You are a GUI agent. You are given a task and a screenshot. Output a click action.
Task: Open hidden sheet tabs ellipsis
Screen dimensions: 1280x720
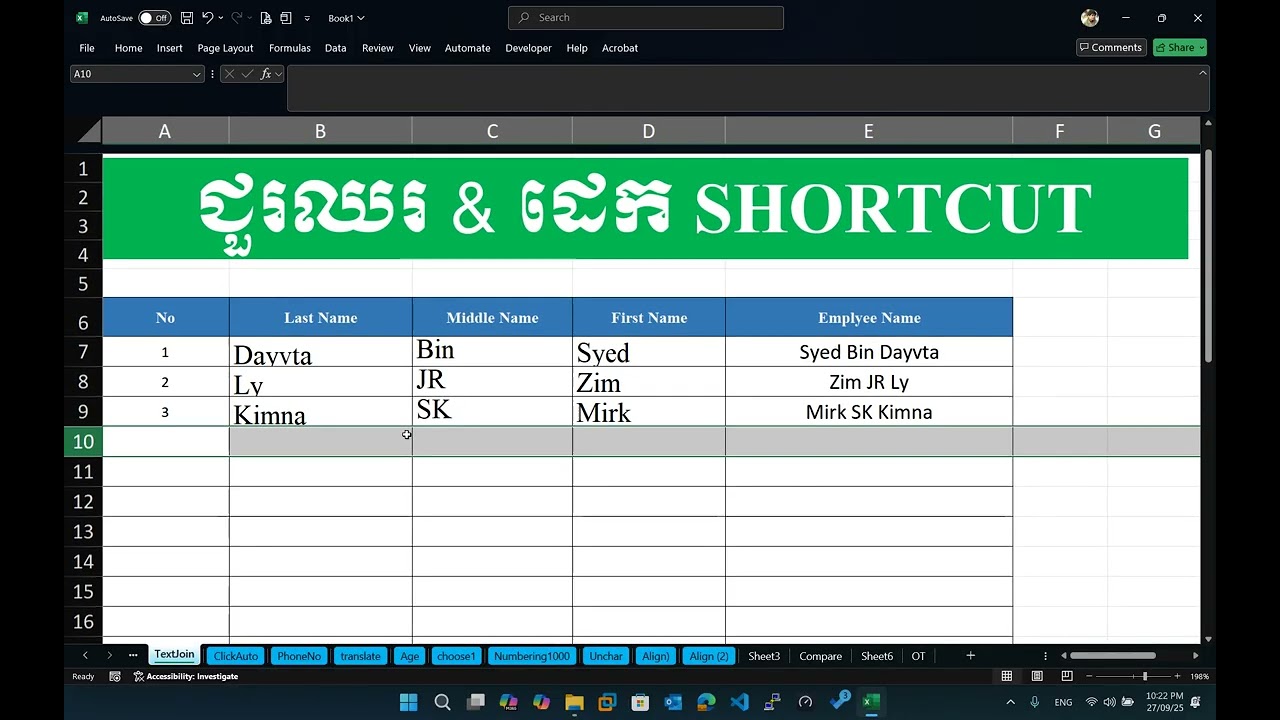coord(133,655)
